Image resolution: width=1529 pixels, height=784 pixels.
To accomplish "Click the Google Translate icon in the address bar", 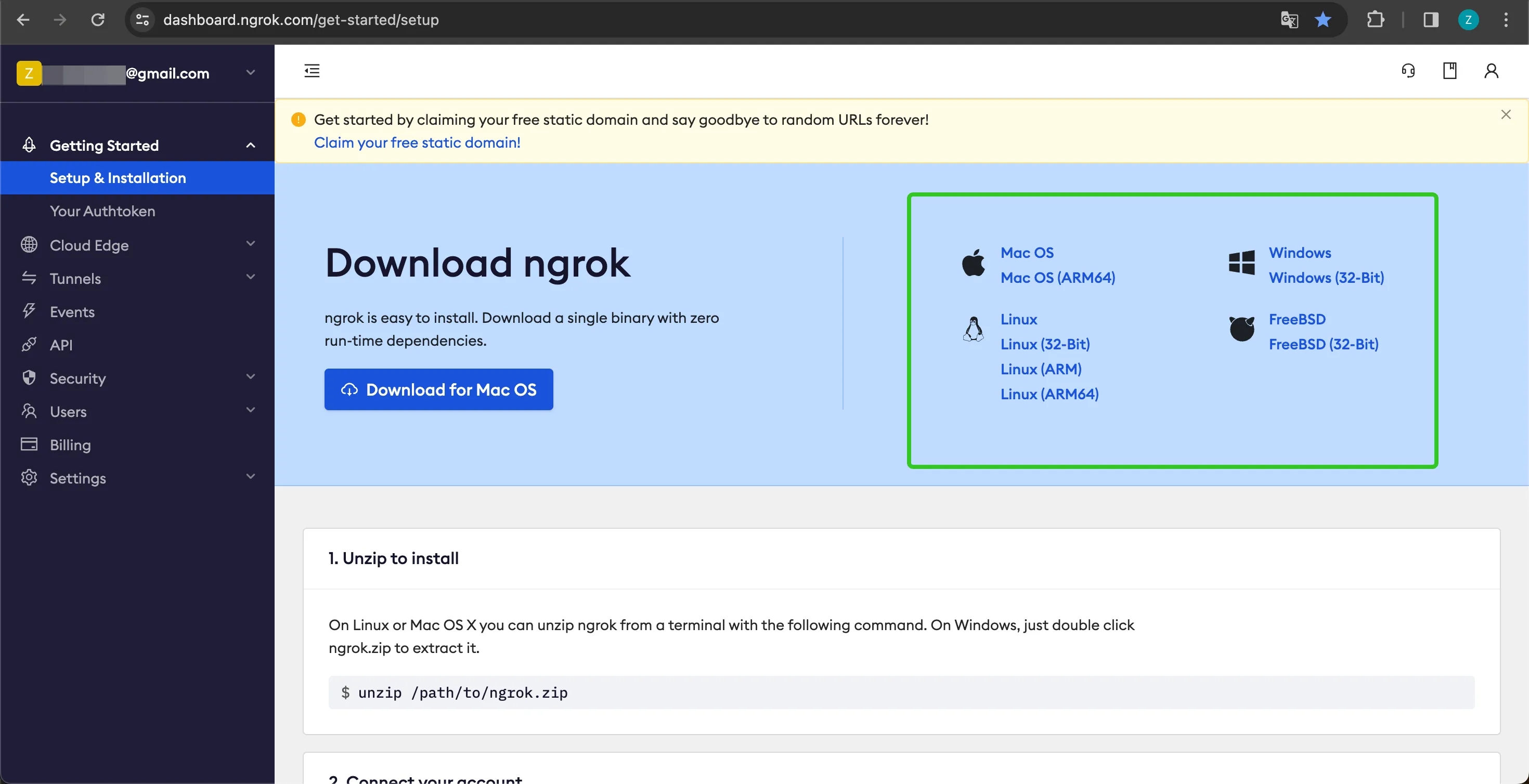I will coord(1289,20).
